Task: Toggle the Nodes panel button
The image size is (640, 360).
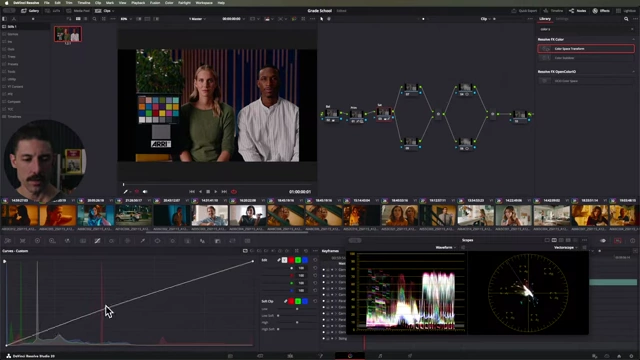Action: tap(578, 11)
